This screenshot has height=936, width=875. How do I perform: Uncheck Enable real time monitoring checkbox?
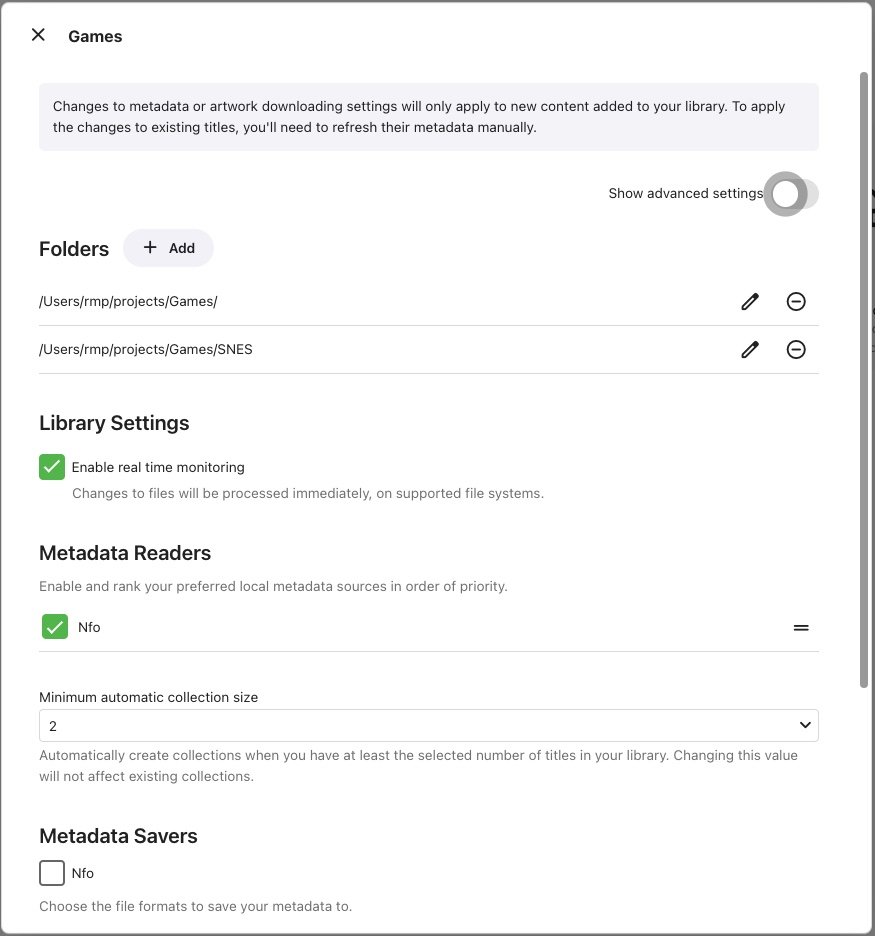[x=52, y=467]
